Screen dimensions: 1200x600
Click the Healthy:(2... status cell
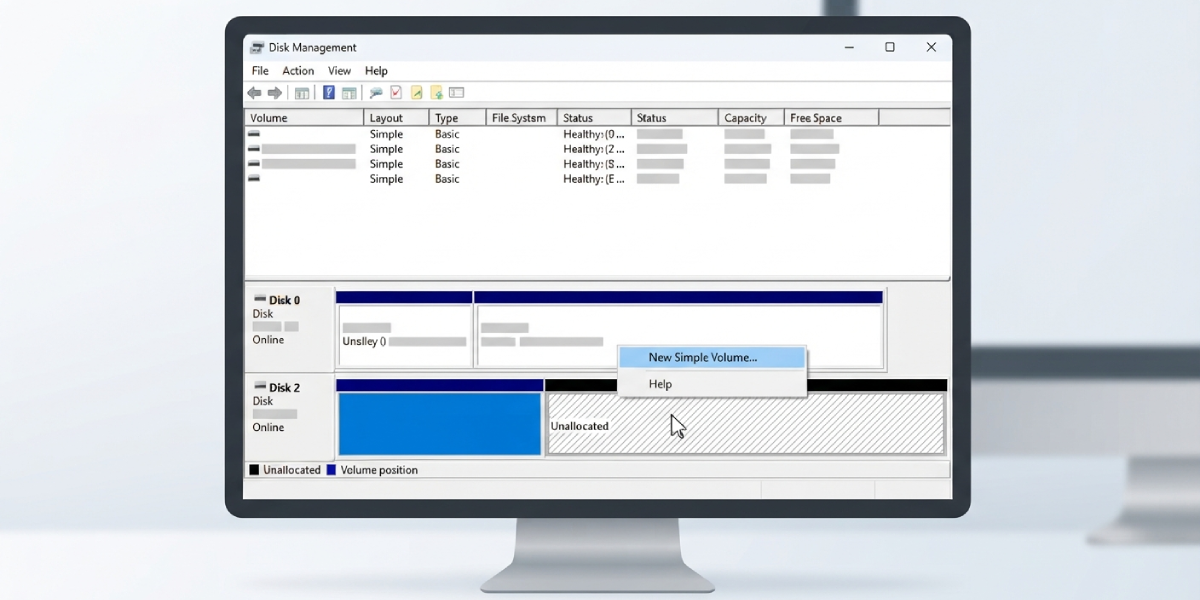click(593, 149)
